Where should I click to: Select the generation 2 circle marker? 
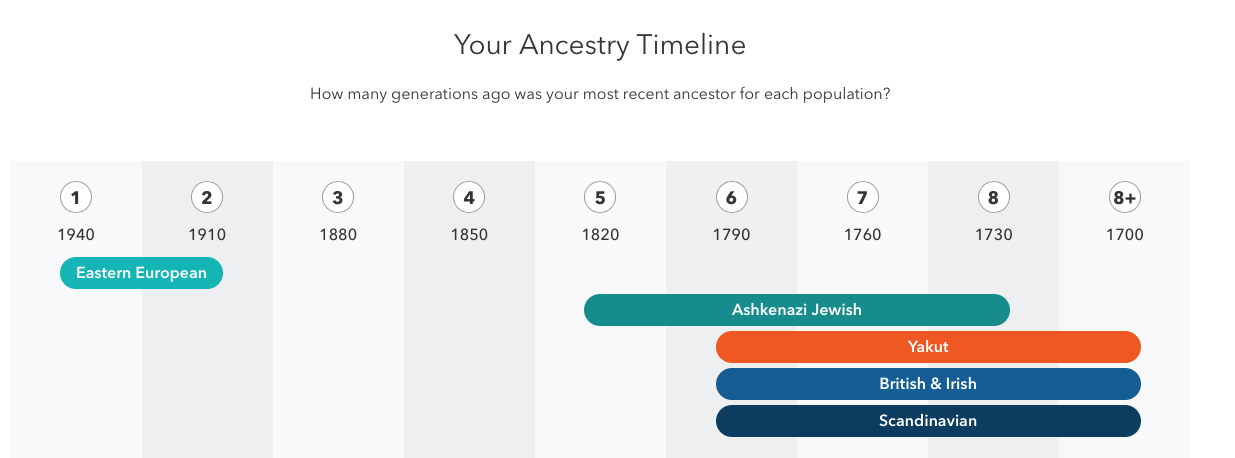click(x=206, y=198)
